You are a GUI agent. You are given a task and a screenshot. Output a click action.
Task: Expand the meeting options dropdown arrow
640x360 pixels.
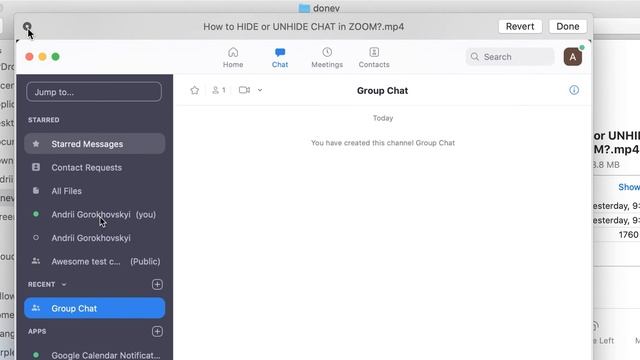click(x=260, y=90)
